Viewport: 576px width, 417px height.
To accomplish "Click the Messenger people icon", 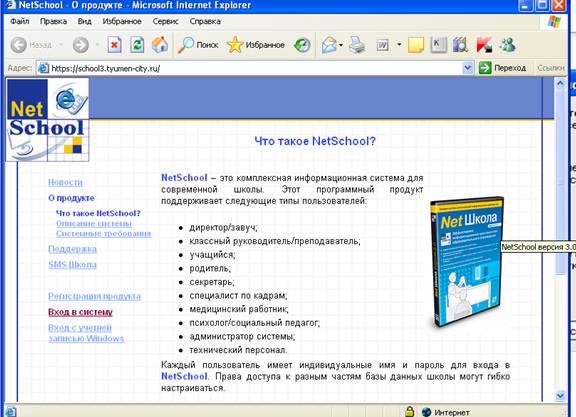I will coord(507,45).
